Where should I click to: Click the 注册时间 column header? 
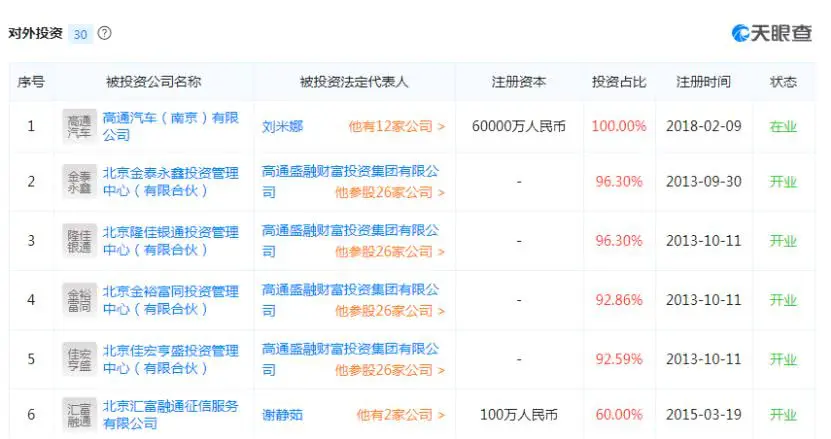tap(703, 82)
